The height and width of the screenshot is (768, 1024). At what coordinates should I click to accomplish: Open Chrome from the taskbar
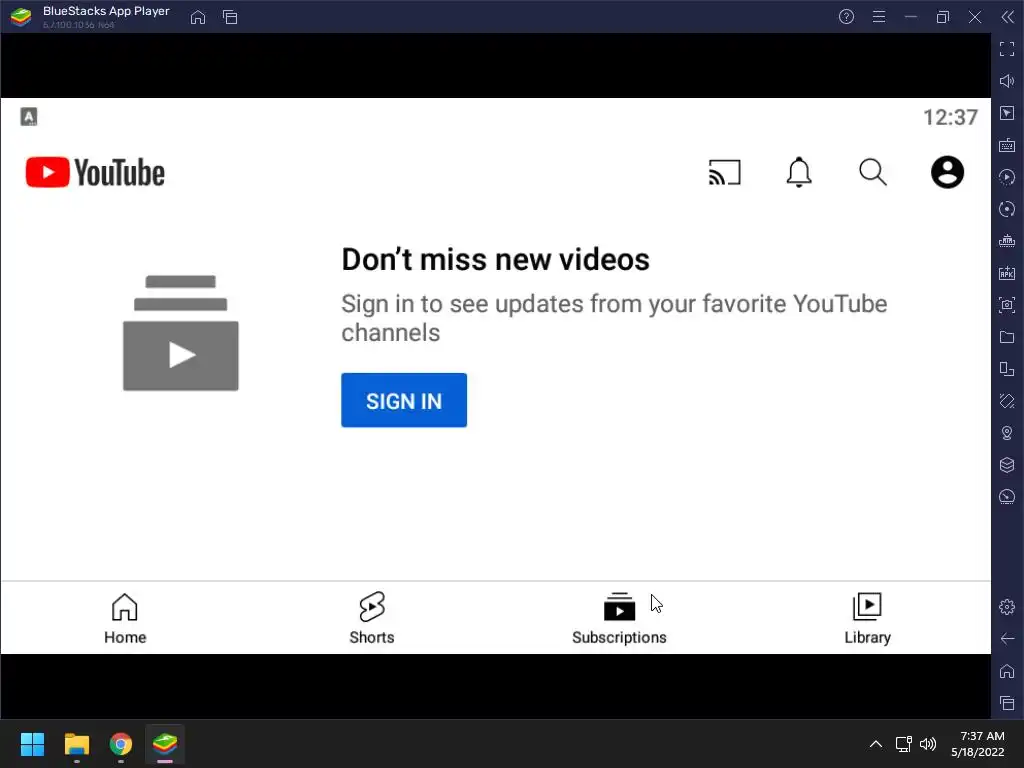click(x=121, y=744)
